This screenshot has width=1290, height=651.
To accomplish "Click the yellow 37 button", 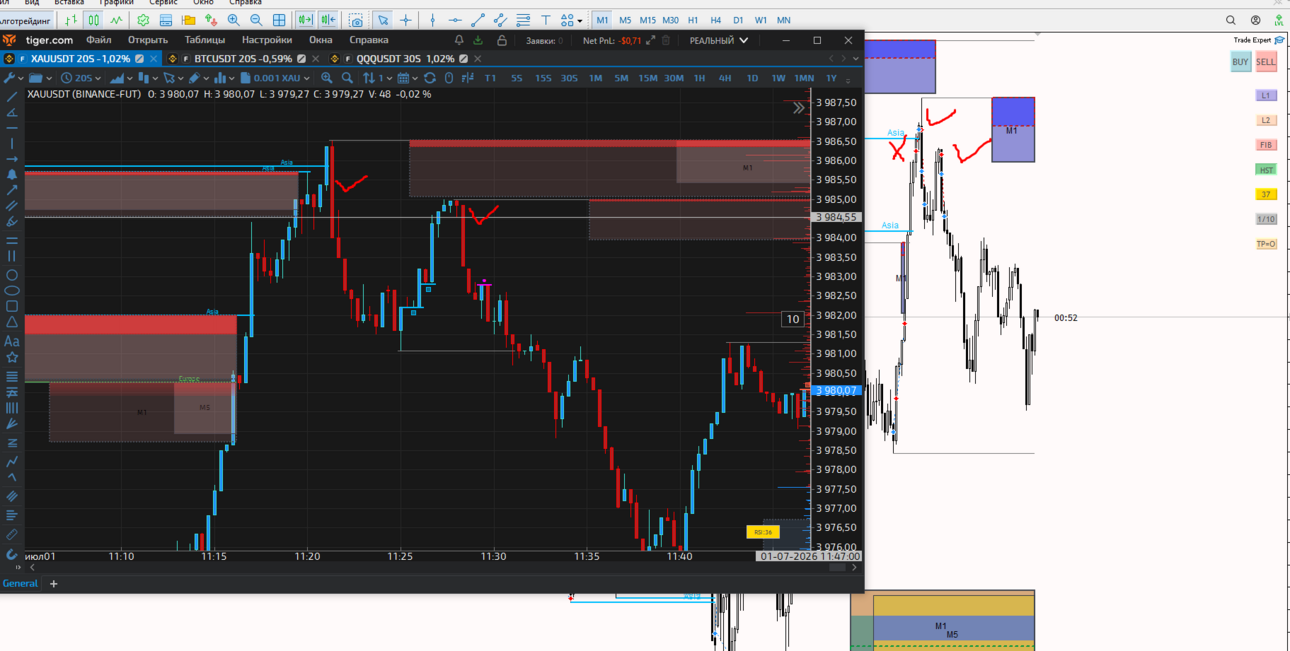I will [x=1266, y=194].
